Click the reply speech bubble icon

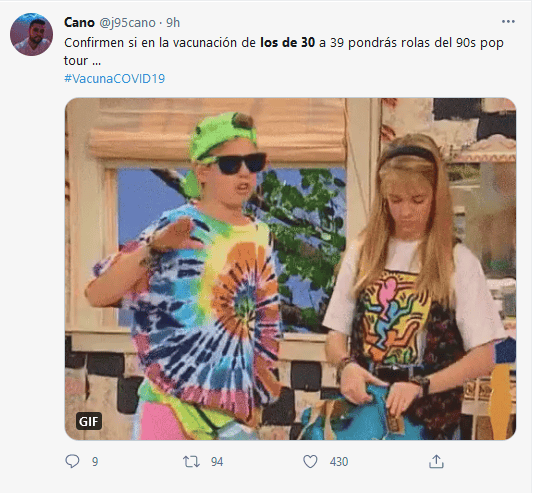pos(72,461)
